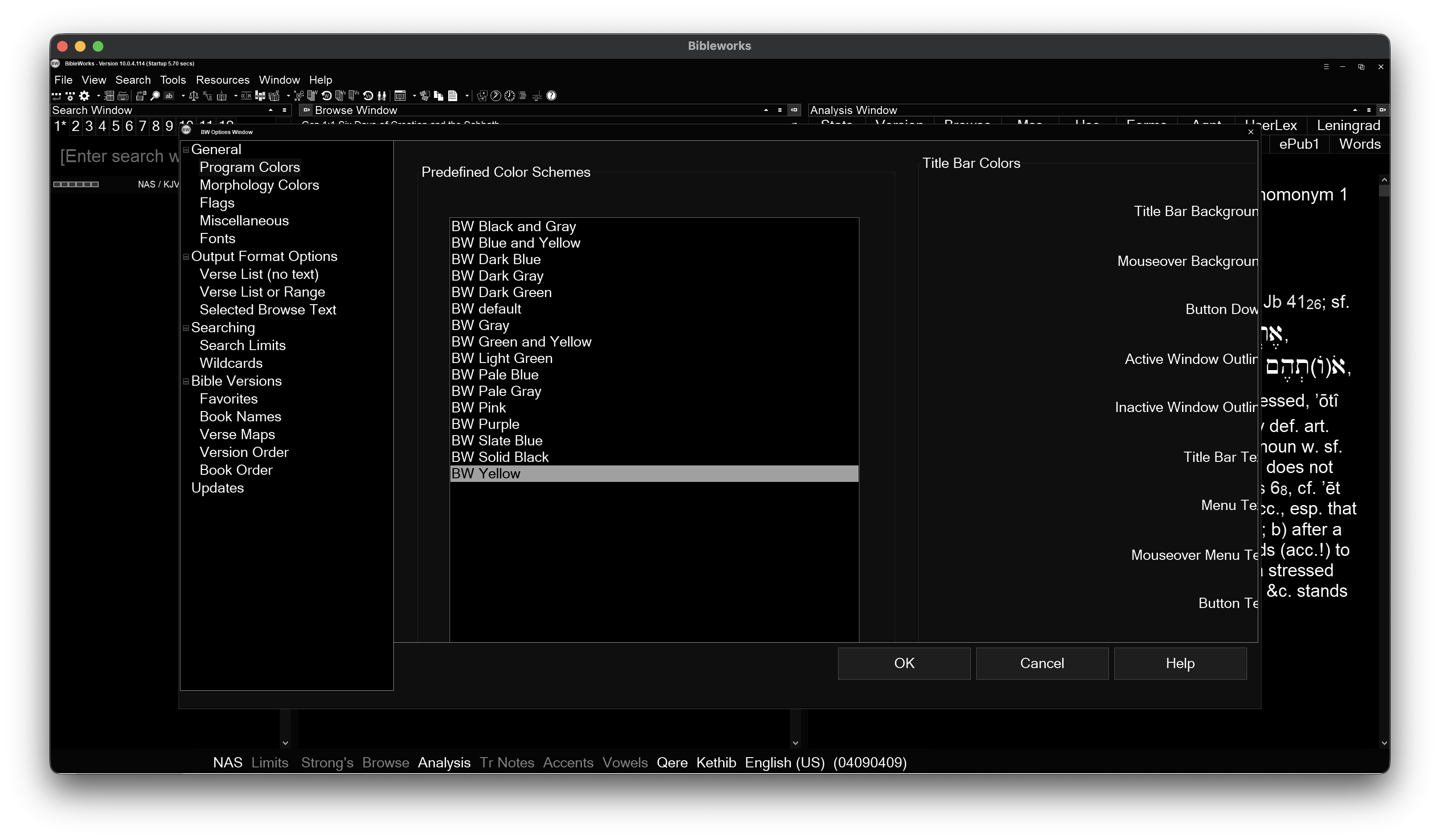
Task: Click the OK button
Action: (904, 663)
